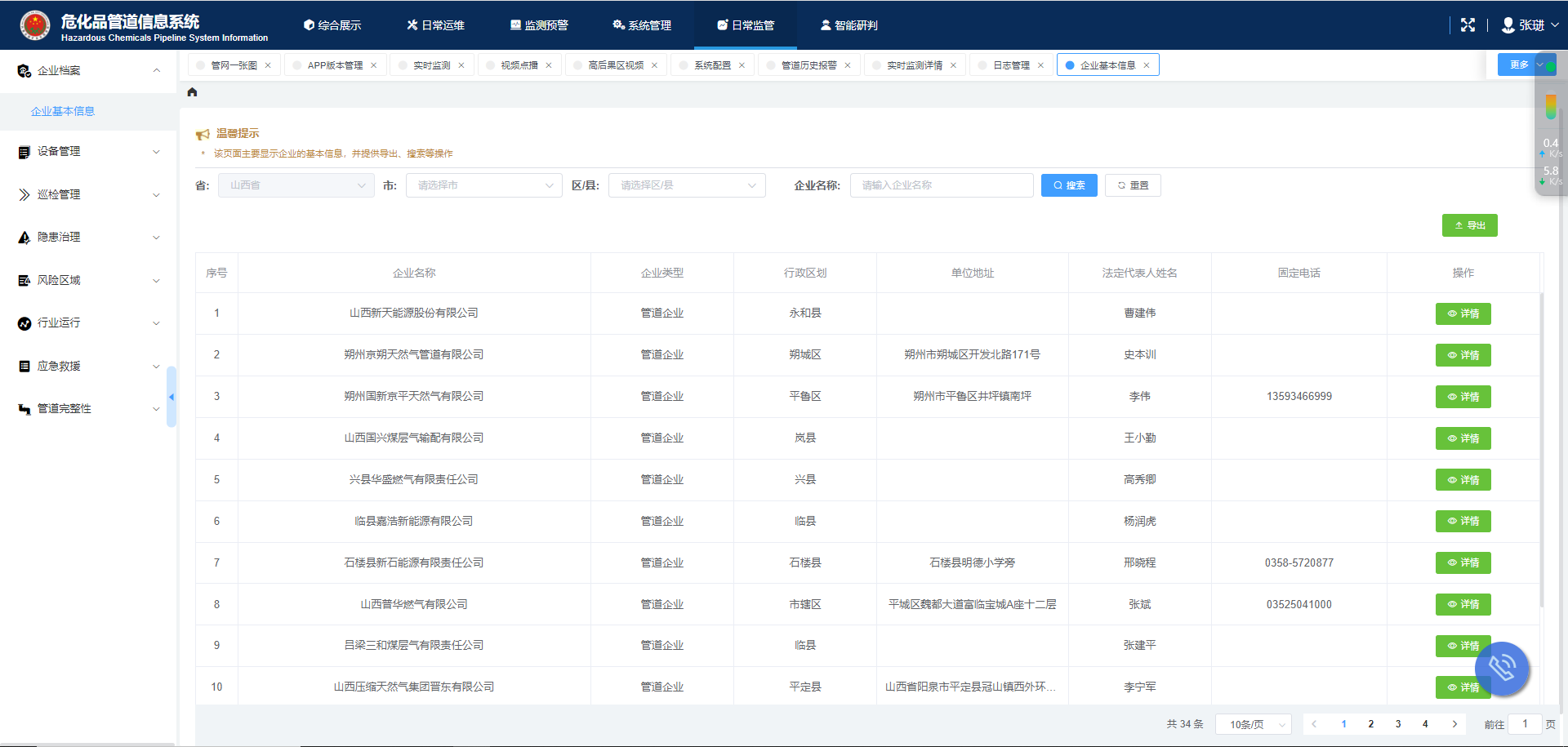Image resolution: width=1568 pixels, height=747 pixels.
Task: Click the 前往 page number input
Action: (1525, 724)
